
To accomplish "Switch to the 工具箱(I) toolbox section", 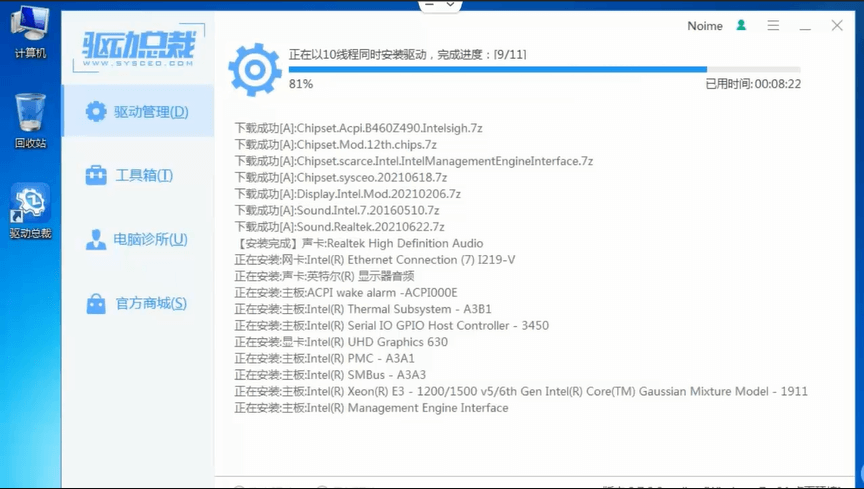I will (131, 176).
